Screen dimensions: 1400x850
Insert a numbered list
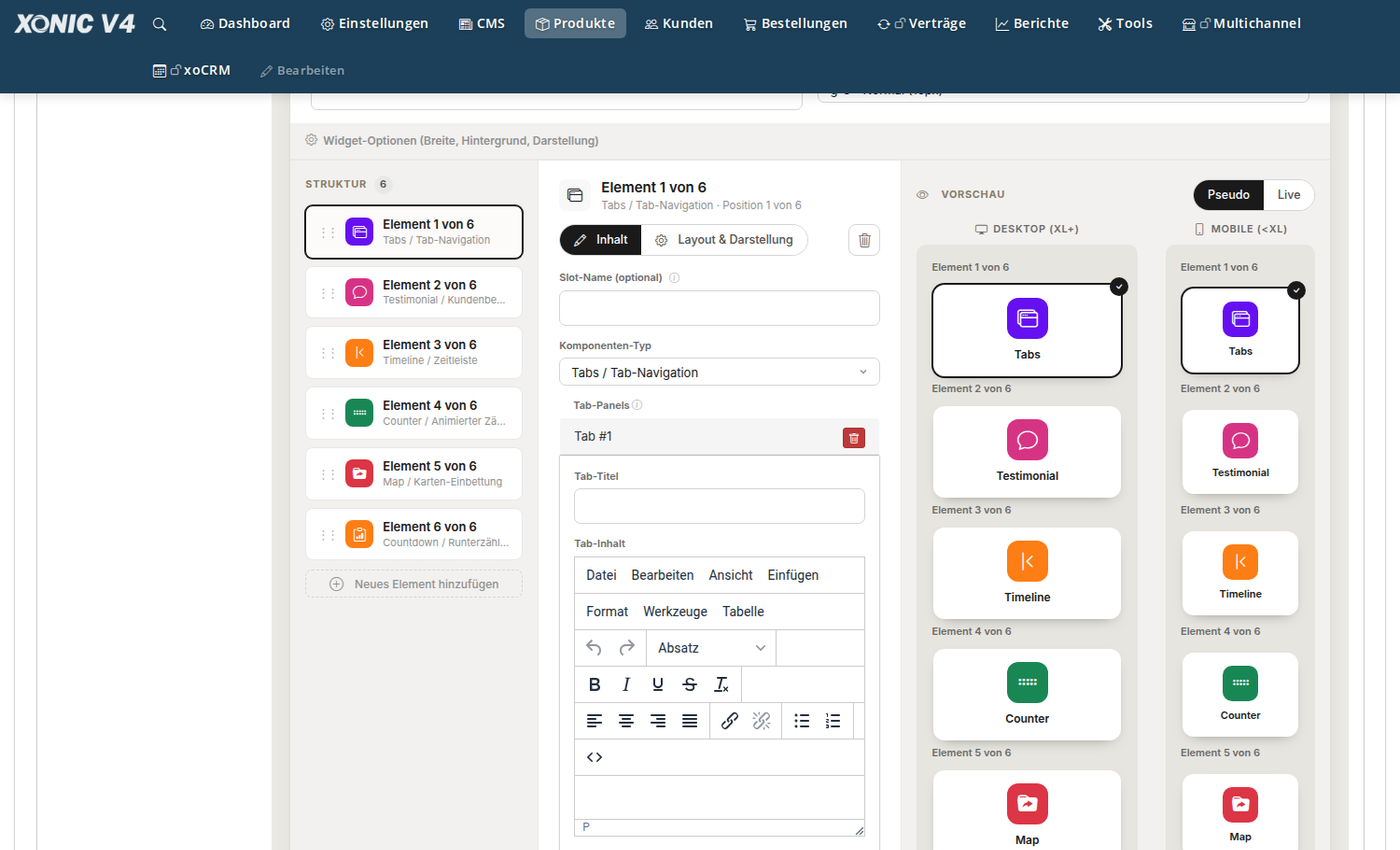(833, 721)
